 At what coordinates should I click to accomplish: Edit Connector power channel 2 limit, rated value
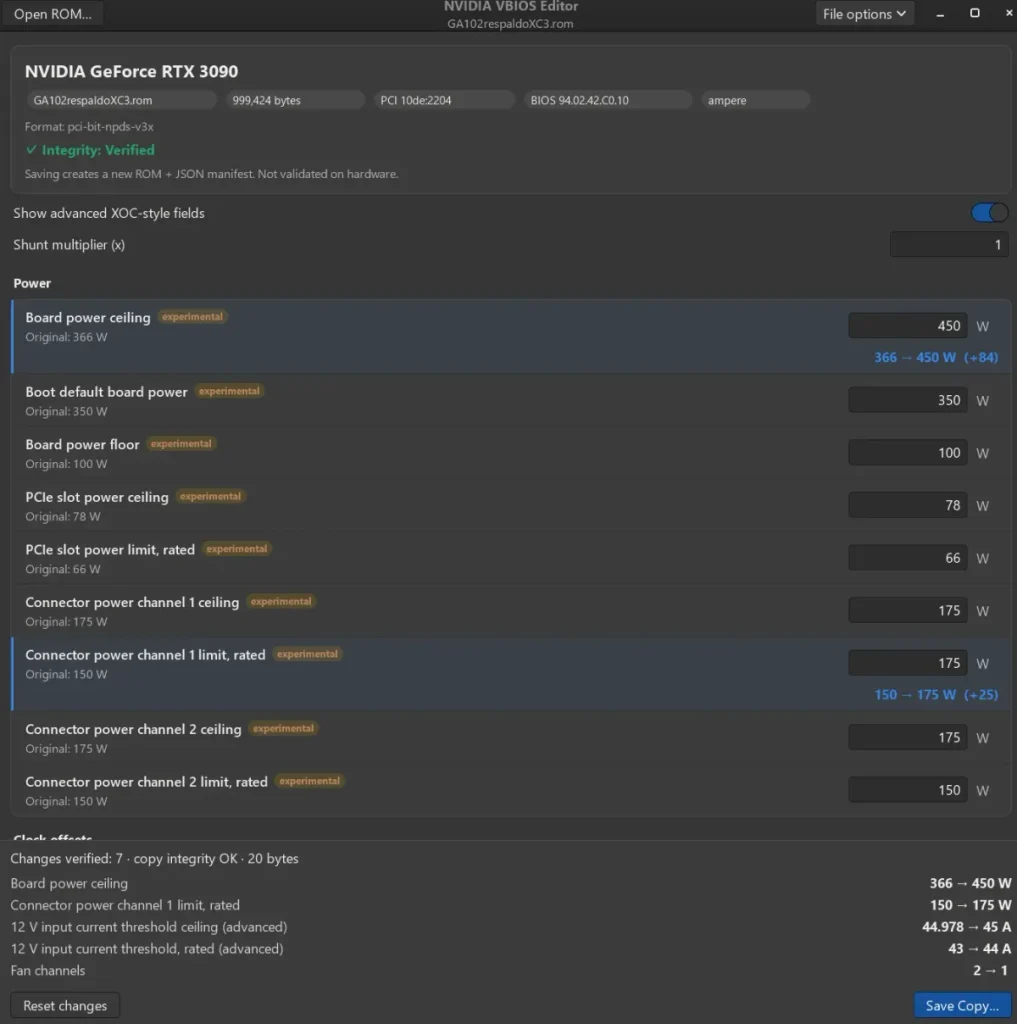pos(907,790)
